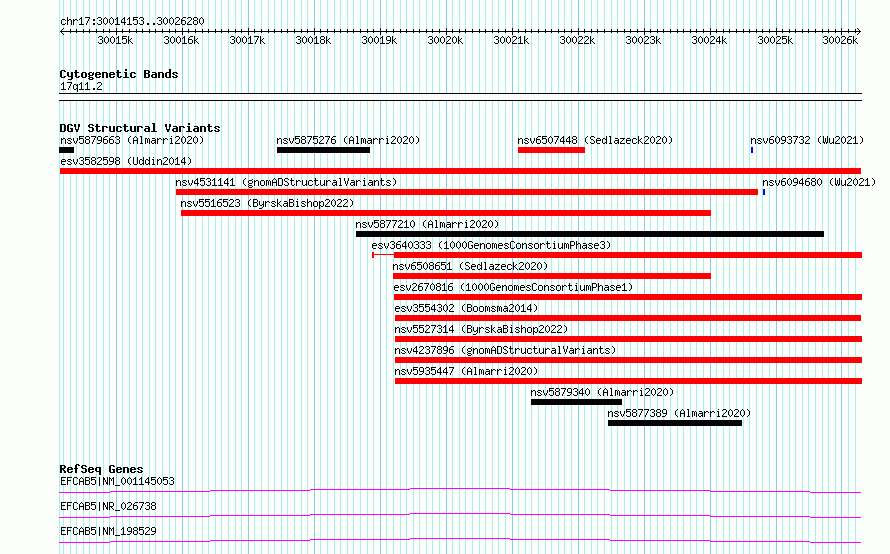Click the red esv3554302 variant bar

click(628, 318)
